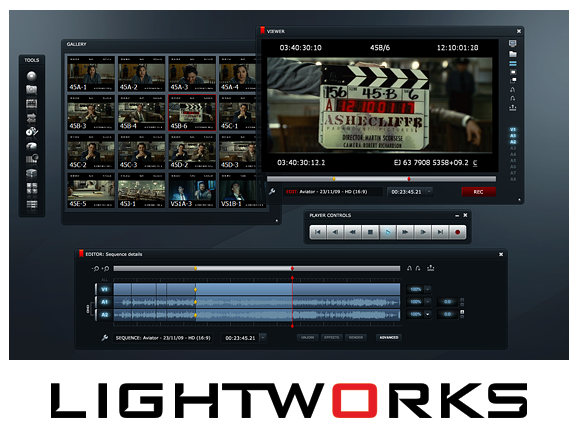Click the second curved arrow icon in Viewer sidebar
Viewport: 579px width, 432px height.
513,98
